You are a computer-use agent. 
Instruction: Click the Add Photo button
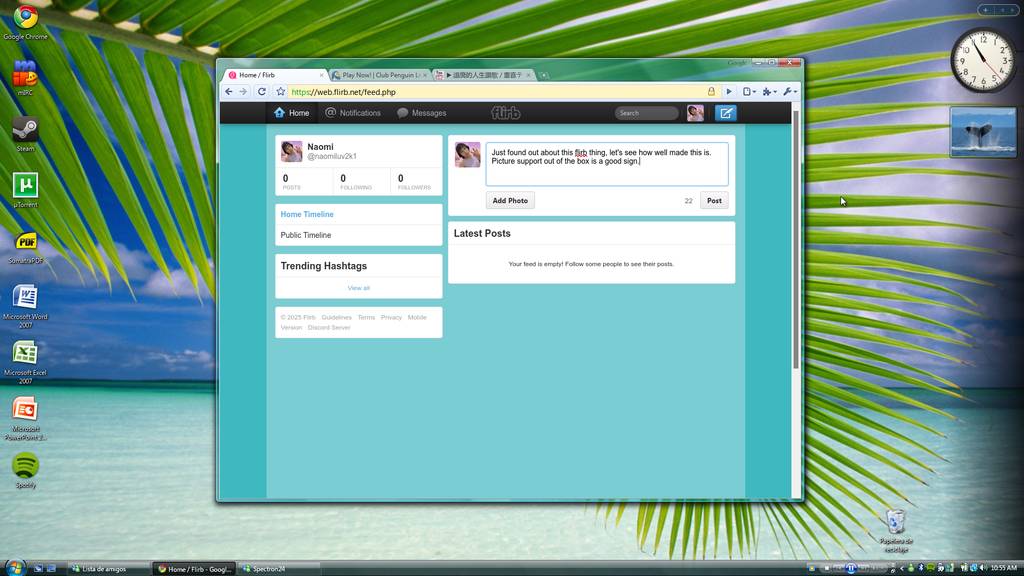[x=510, y=200]
